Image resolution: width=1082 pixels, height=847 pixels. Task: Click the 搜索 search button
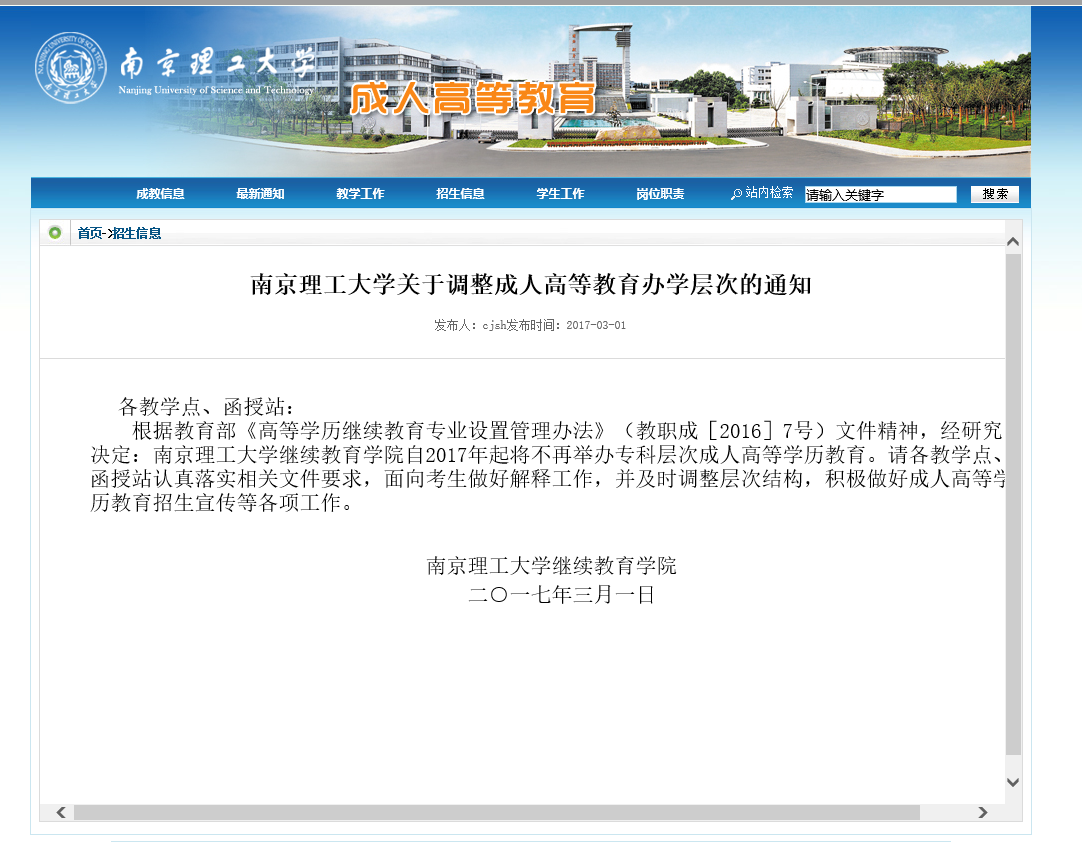pyautogui.click(x=995, y=194)
